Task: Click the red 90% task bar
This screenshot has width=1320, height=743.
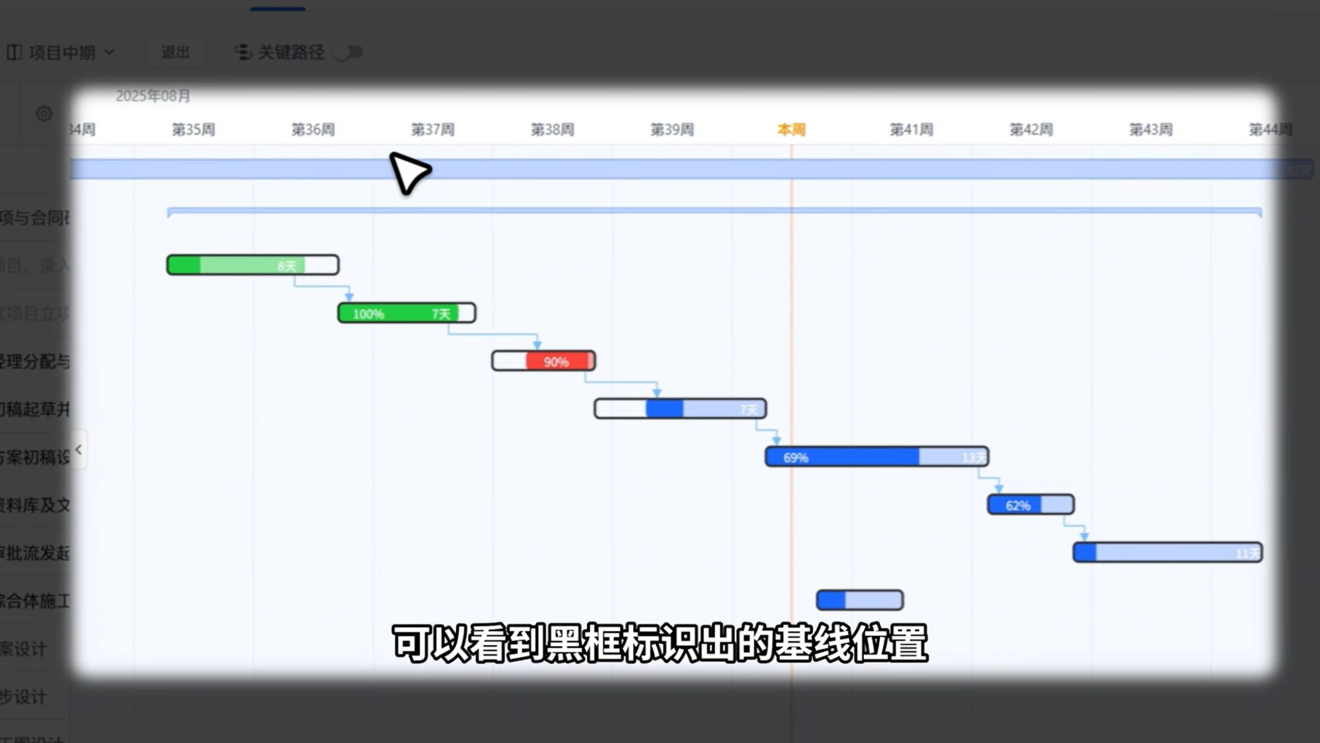Action: (544, 361)
